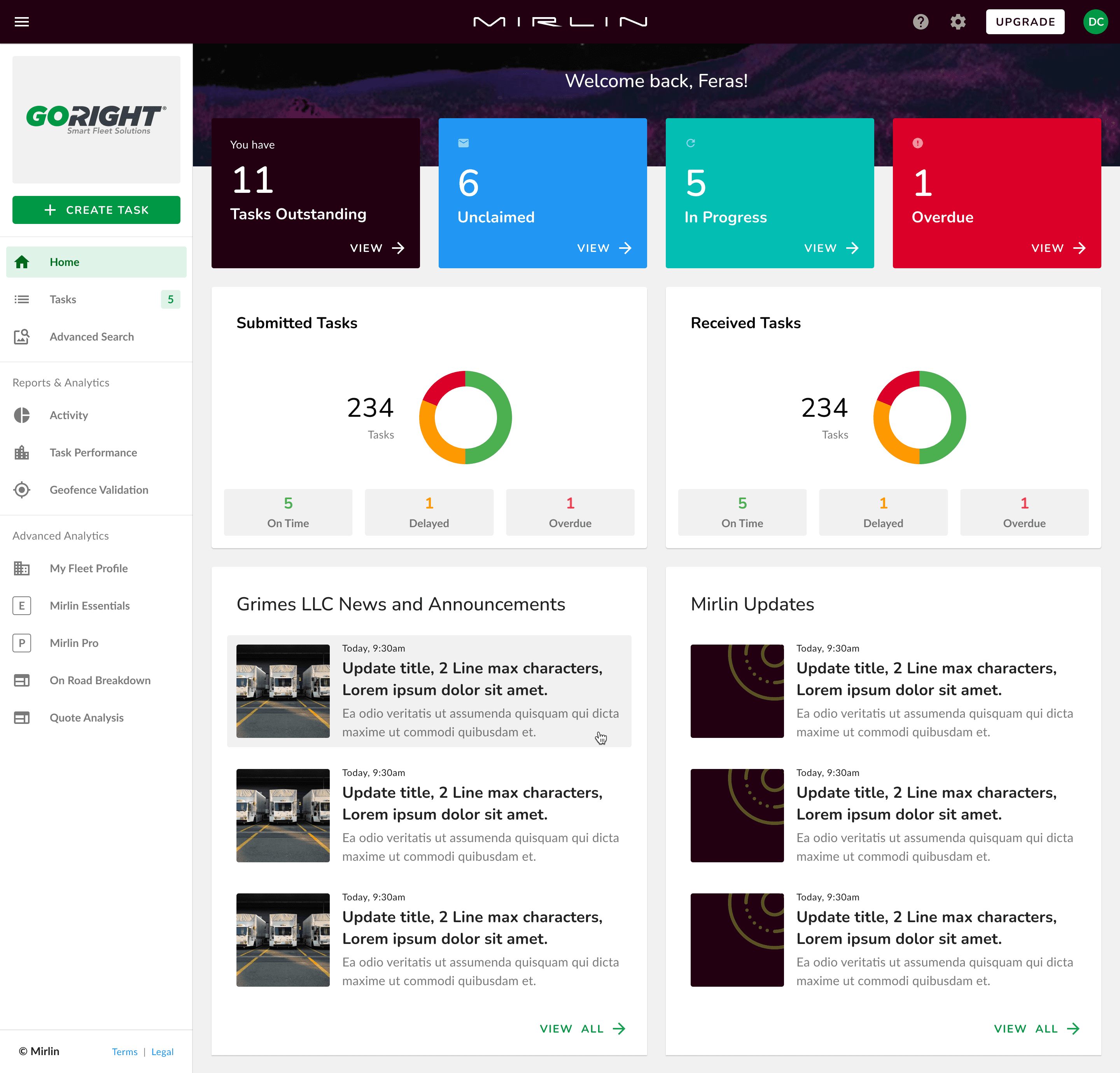Click the Advanced Search icon

pyautogui.click(x=22, y=337)
